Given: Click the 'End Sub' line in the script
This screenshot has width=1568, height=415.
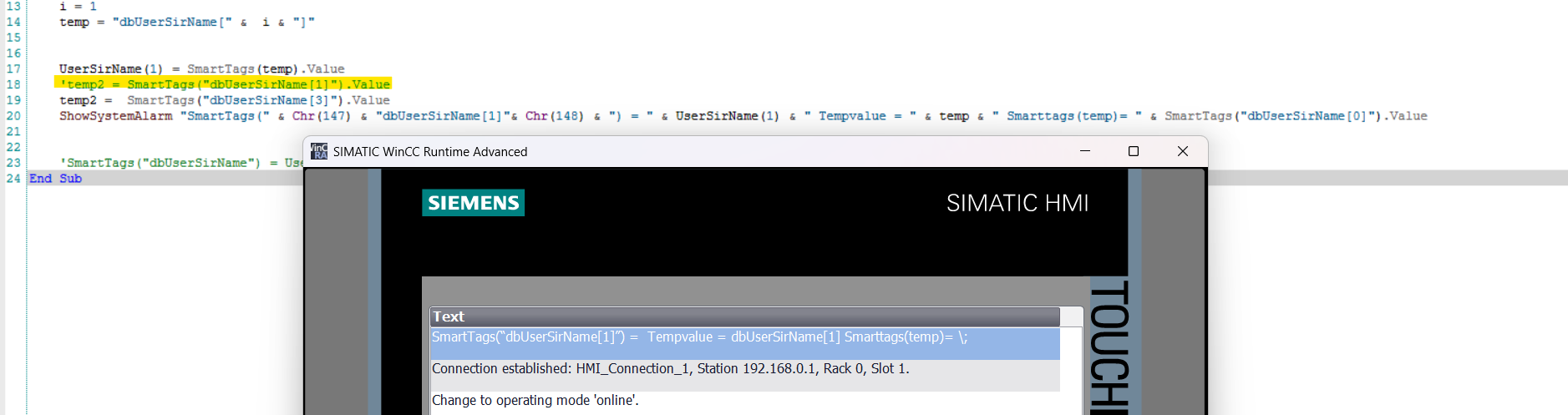Looking at the screenshot, I should pos(55,179).
